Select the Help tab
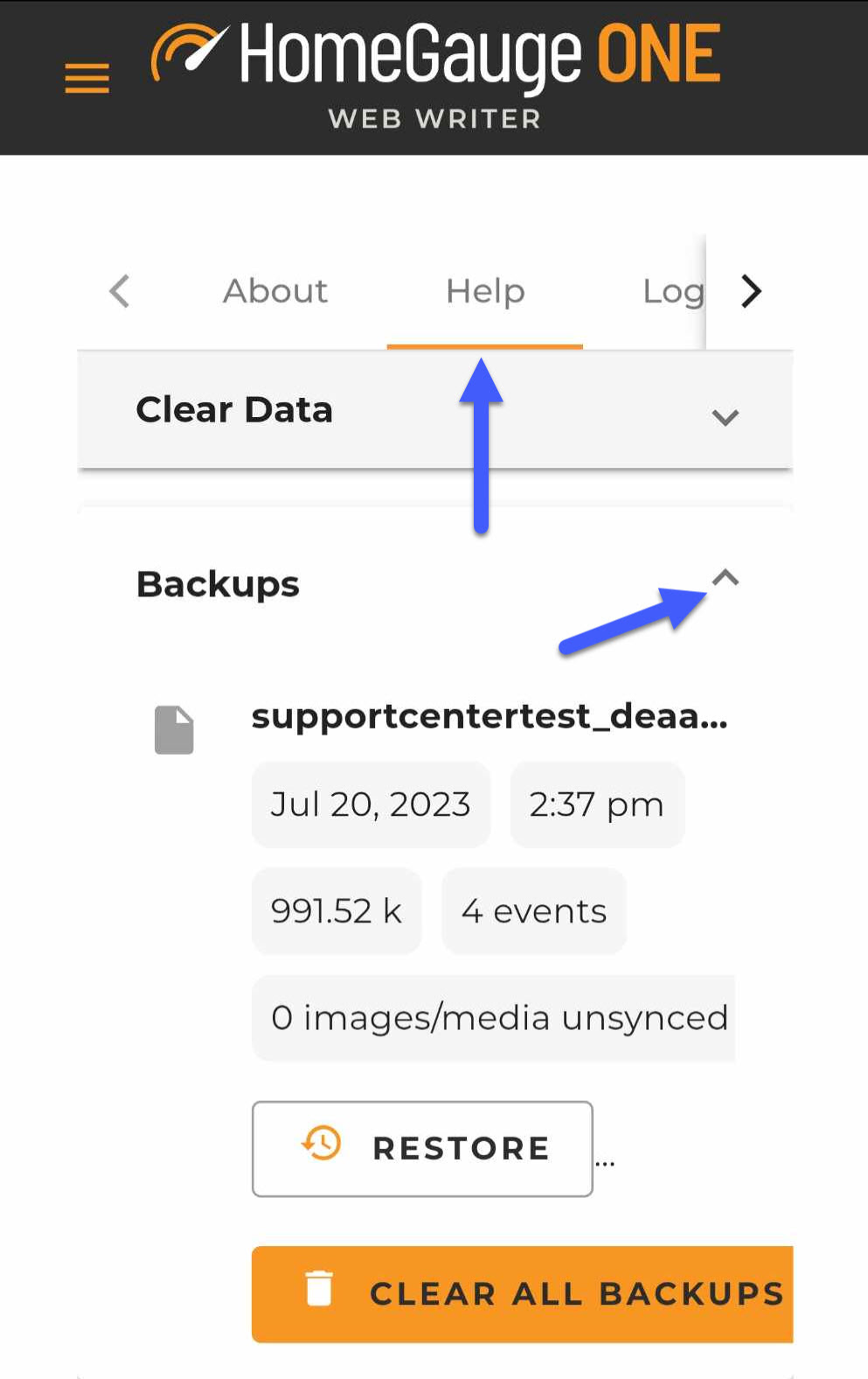 tap(485, 291)
